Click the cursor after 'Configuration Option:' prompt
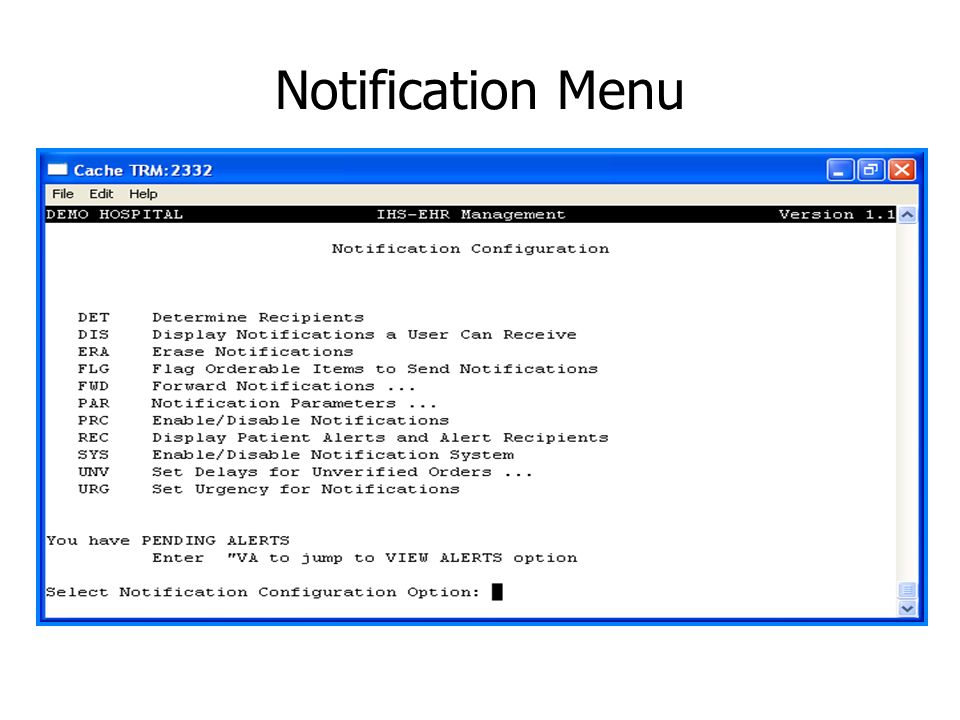 (497, 591)
